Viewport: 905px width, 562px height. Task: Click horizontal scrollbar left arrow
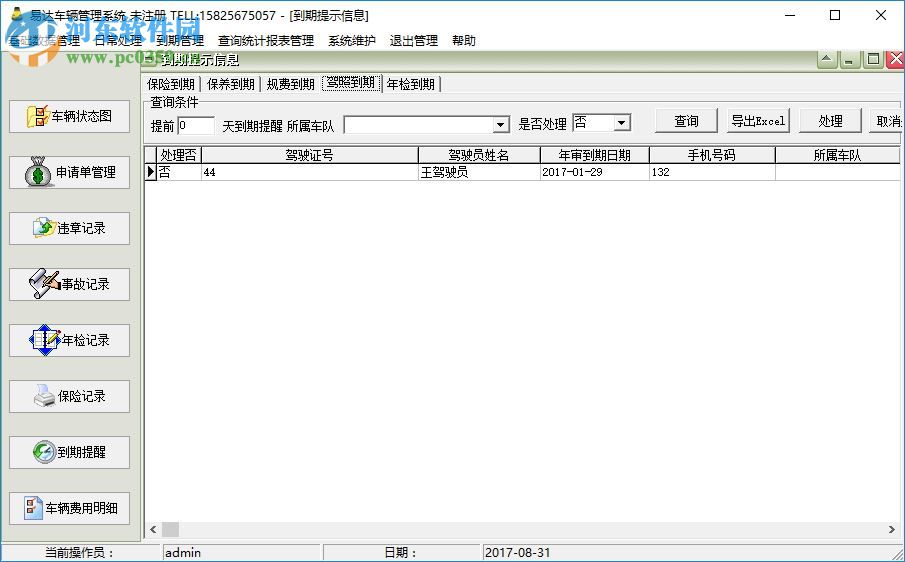point(153,529)
